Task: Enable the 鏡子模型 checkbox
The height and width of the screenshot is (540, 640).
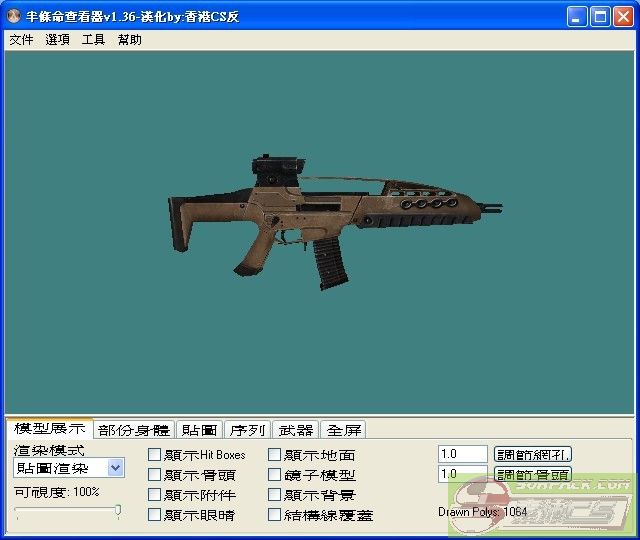Action: tap(274, 475)
